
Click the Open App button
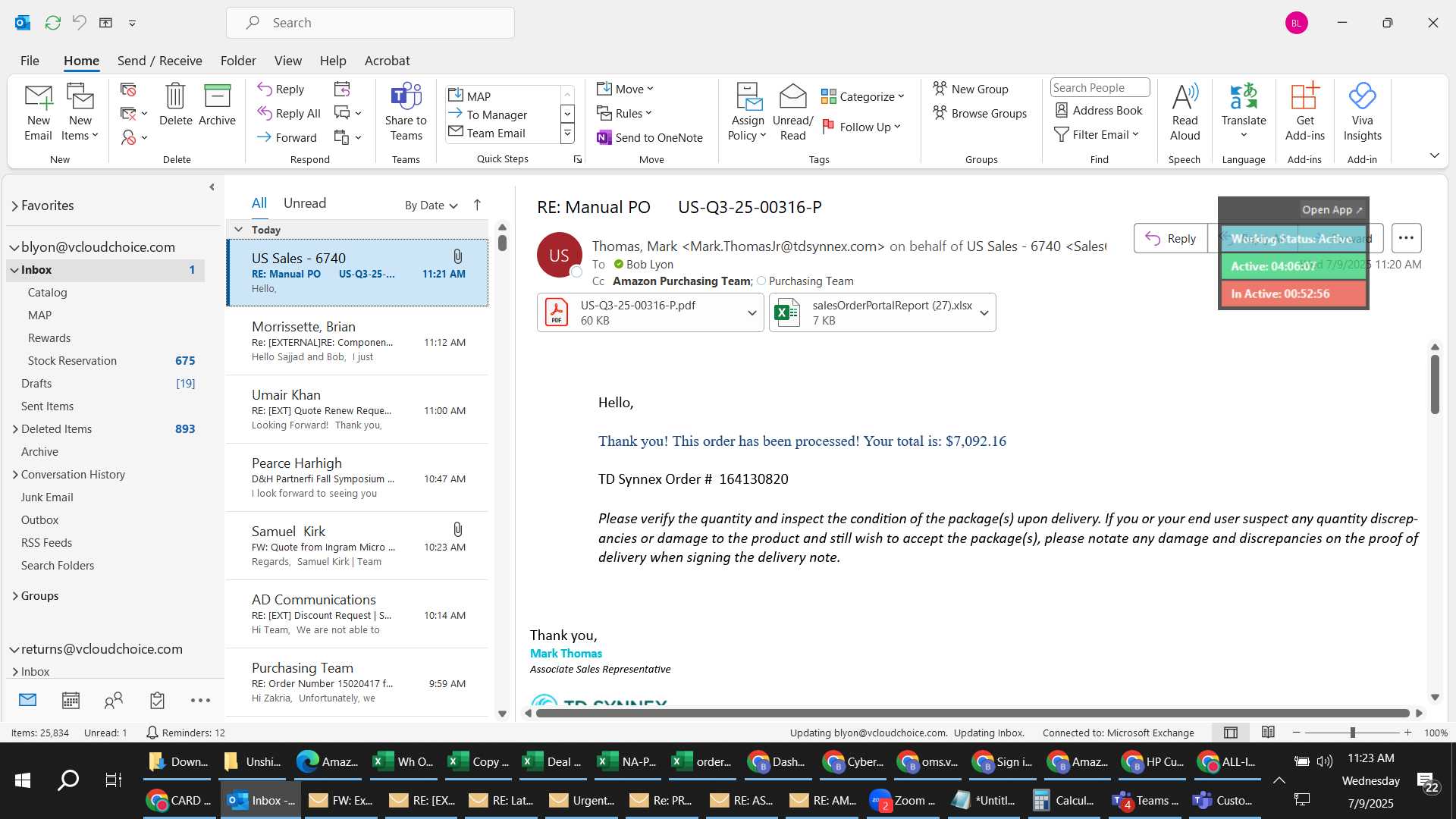(1332, 210)
